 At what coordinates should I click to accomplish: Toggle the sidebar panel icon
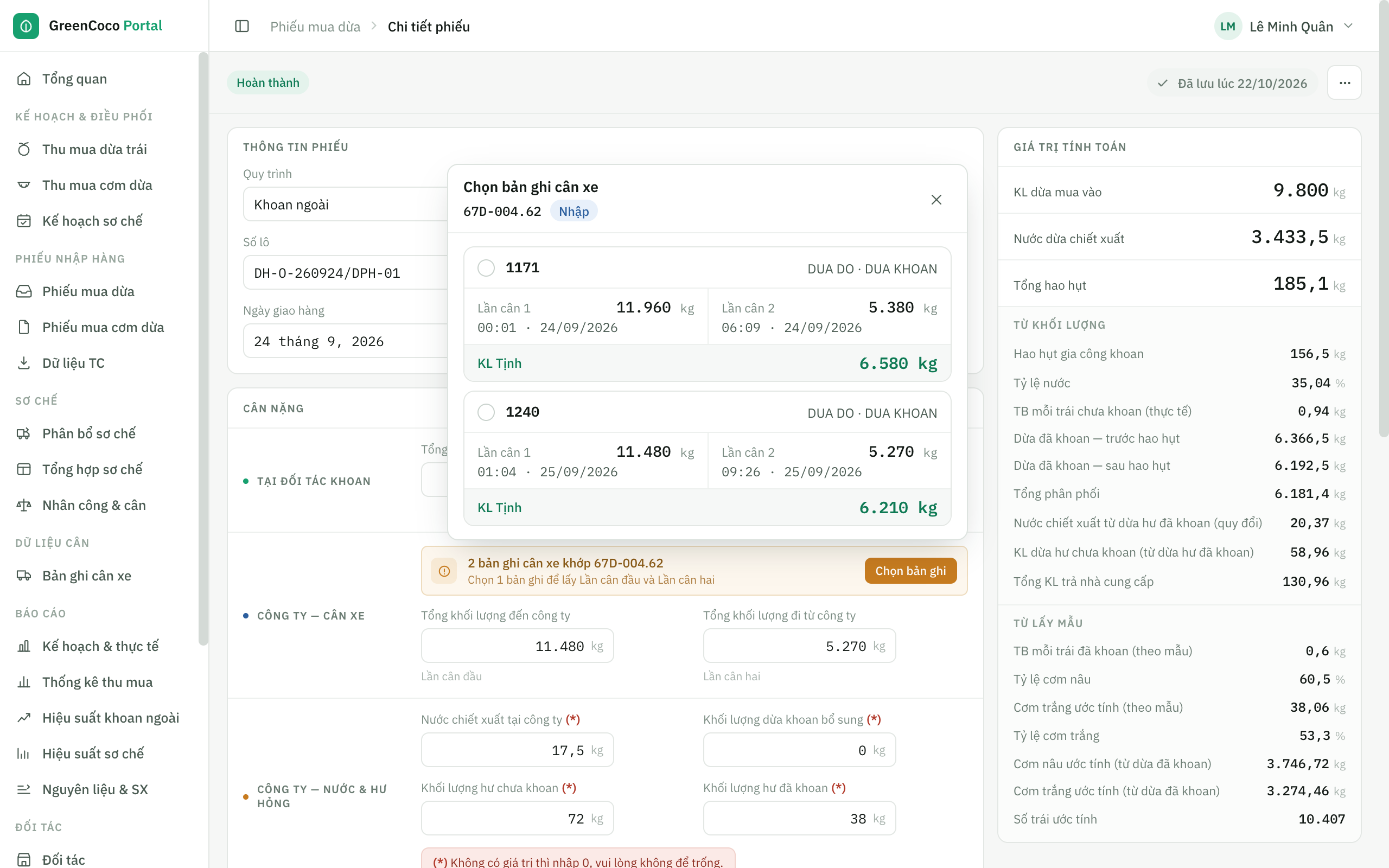coord(241,27)
